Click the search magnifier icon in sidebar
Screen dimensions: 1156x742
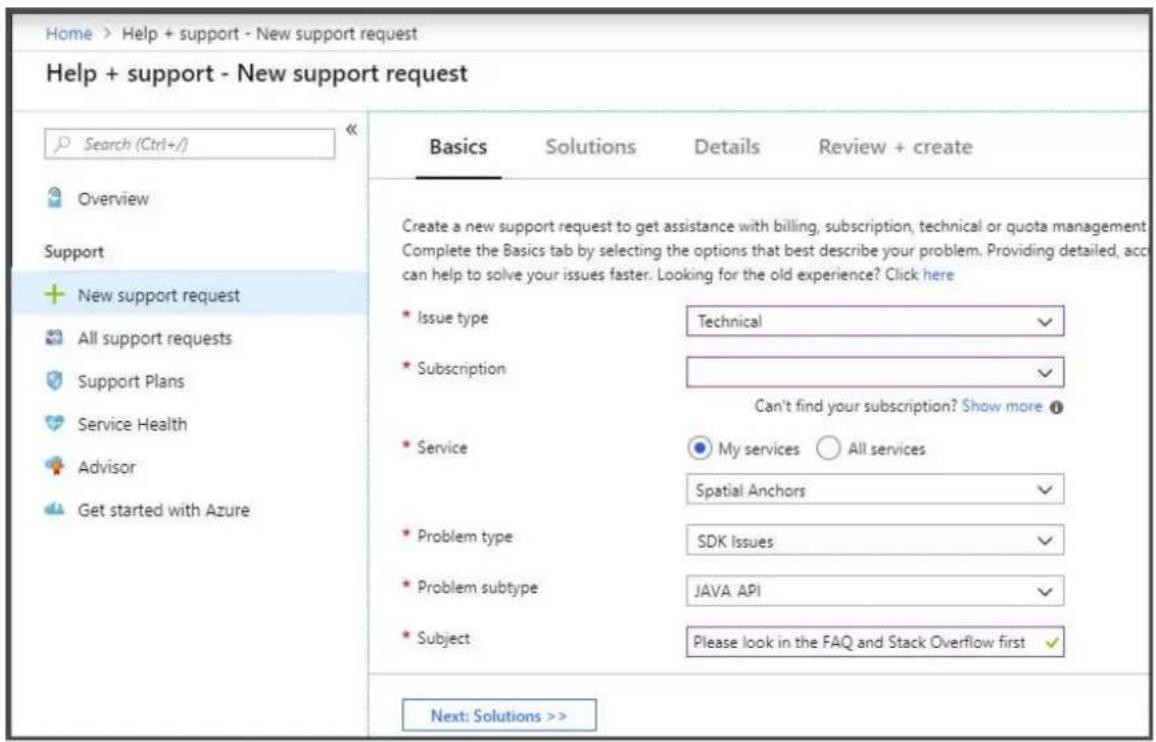point(63,144)
